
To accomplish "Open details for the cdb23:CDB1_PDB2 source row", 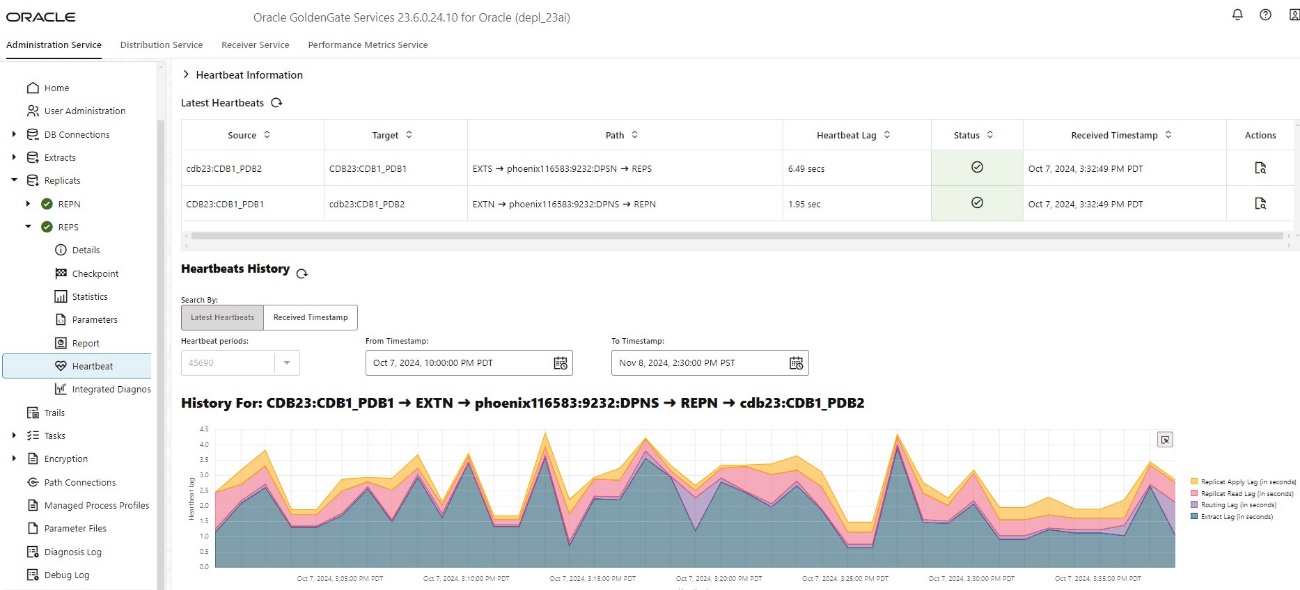I will point(1260,168).
